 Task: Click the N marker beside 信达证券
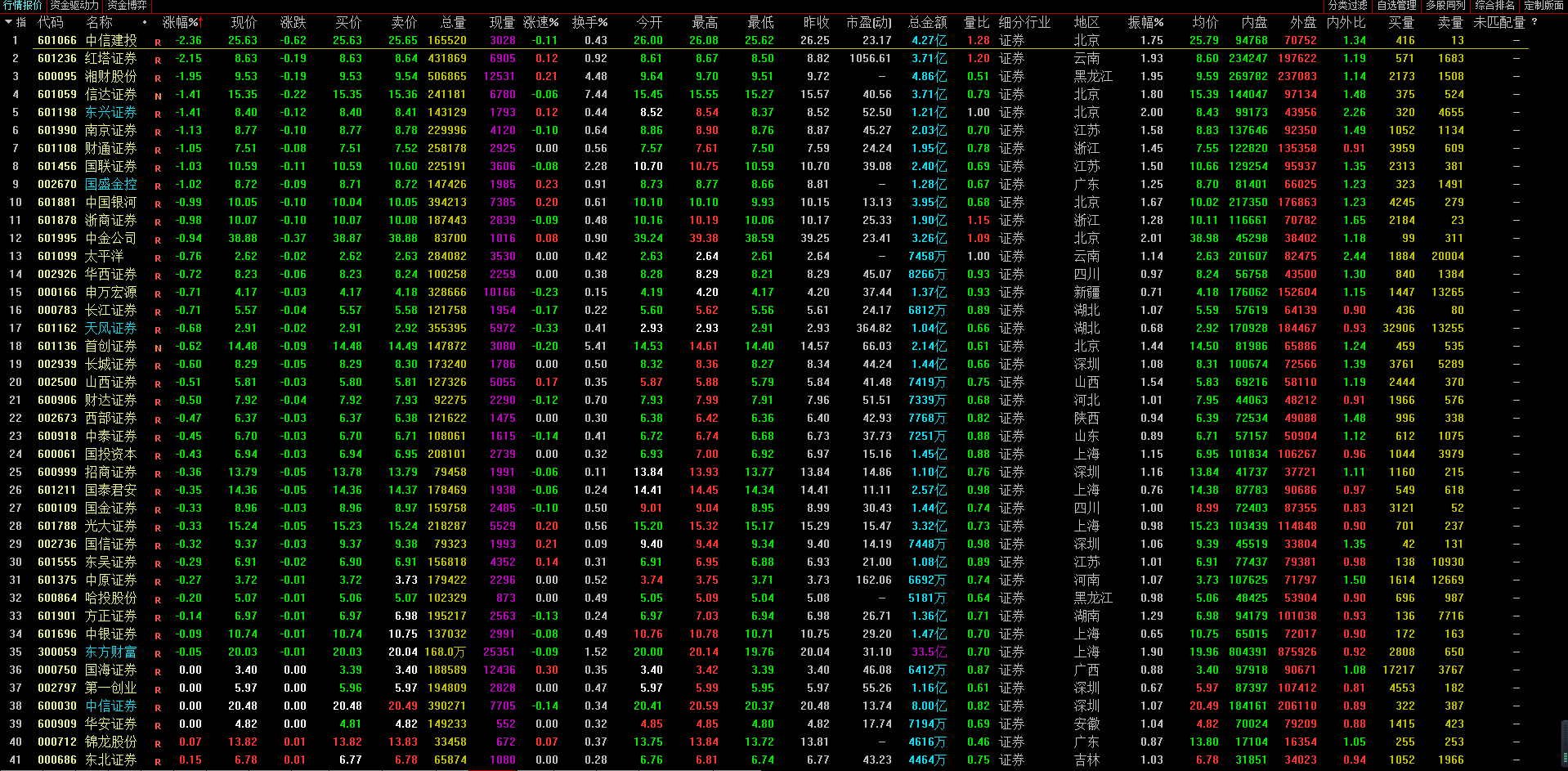point(158,95)
